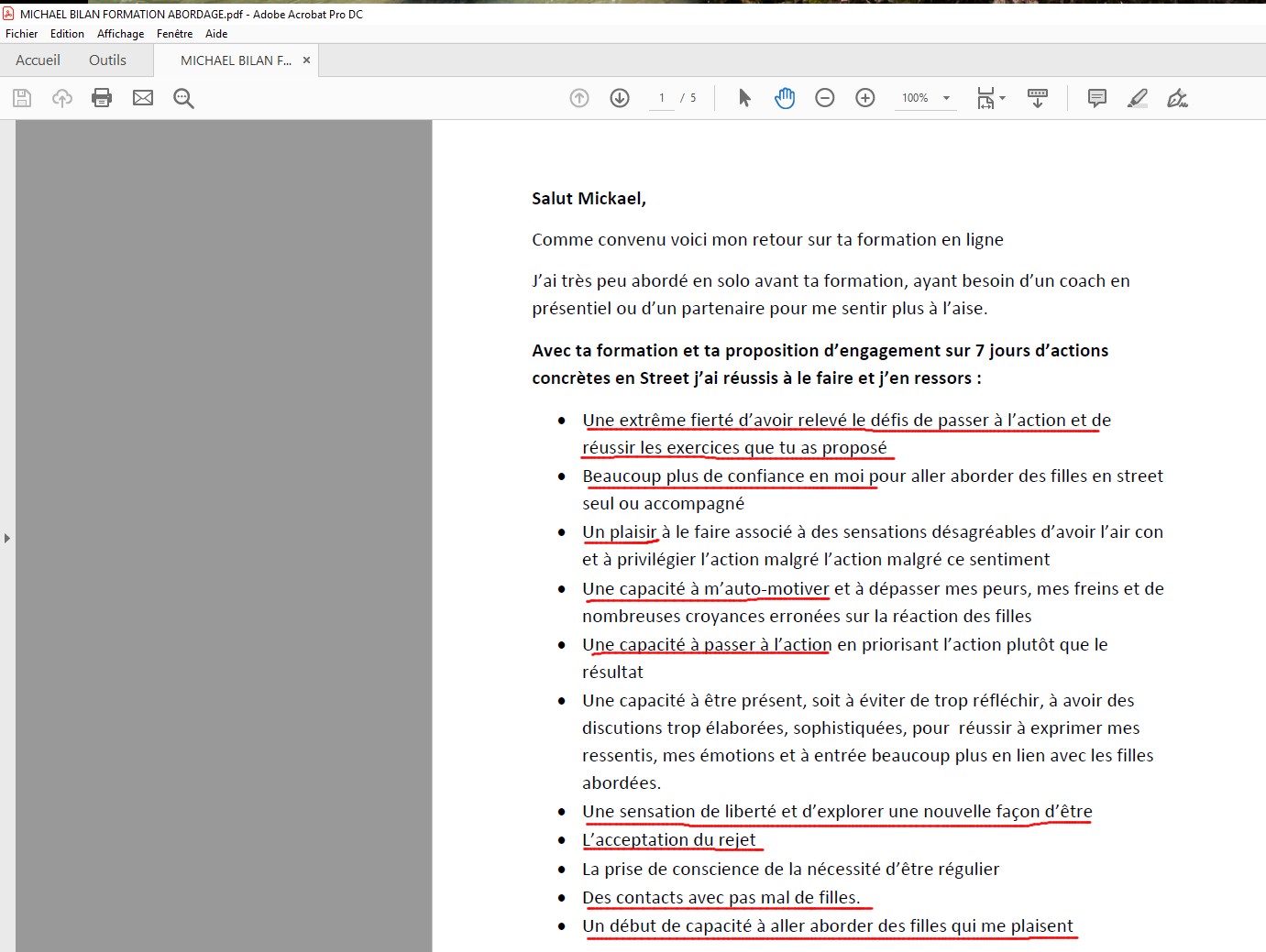The height and width of the screenshot is (952, 1266).
Task: Click the page number input field
Action: point(662,98)
